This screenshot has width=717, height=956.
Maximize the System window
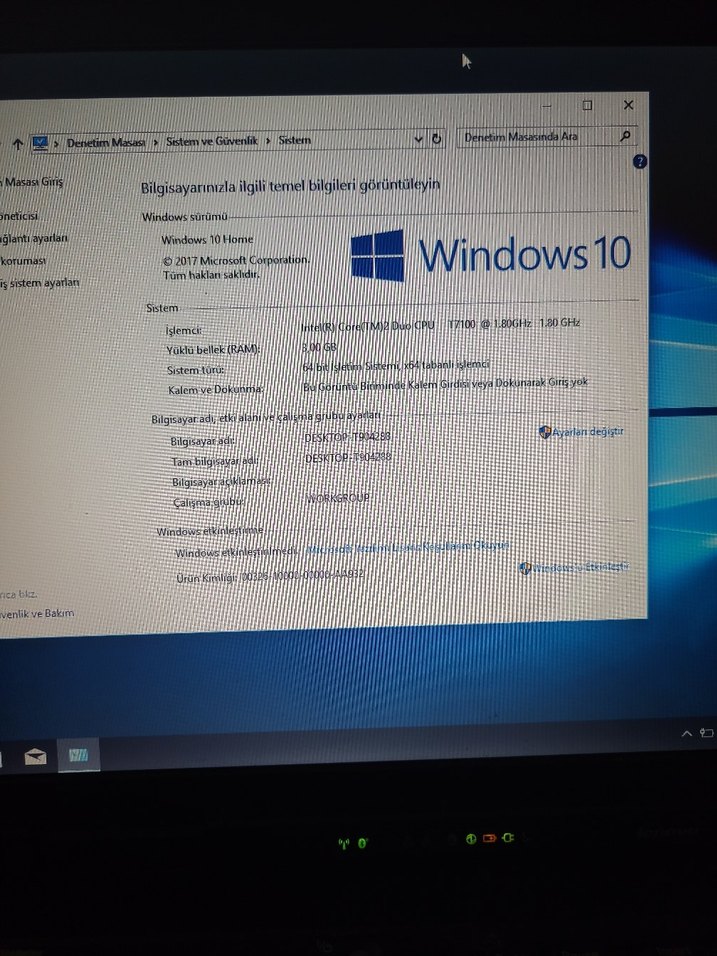(x=587, y=105)
